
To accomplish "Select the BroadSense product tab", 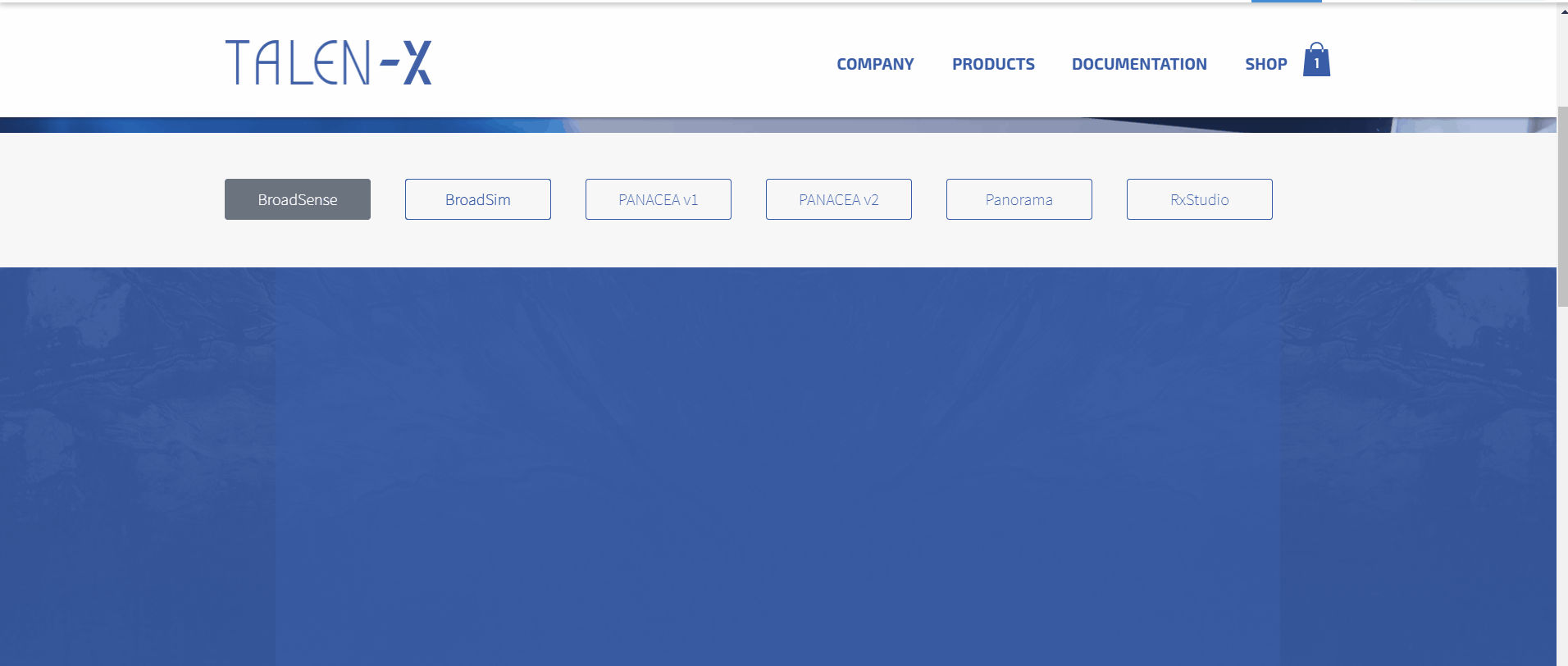I will tap(298, 199).
